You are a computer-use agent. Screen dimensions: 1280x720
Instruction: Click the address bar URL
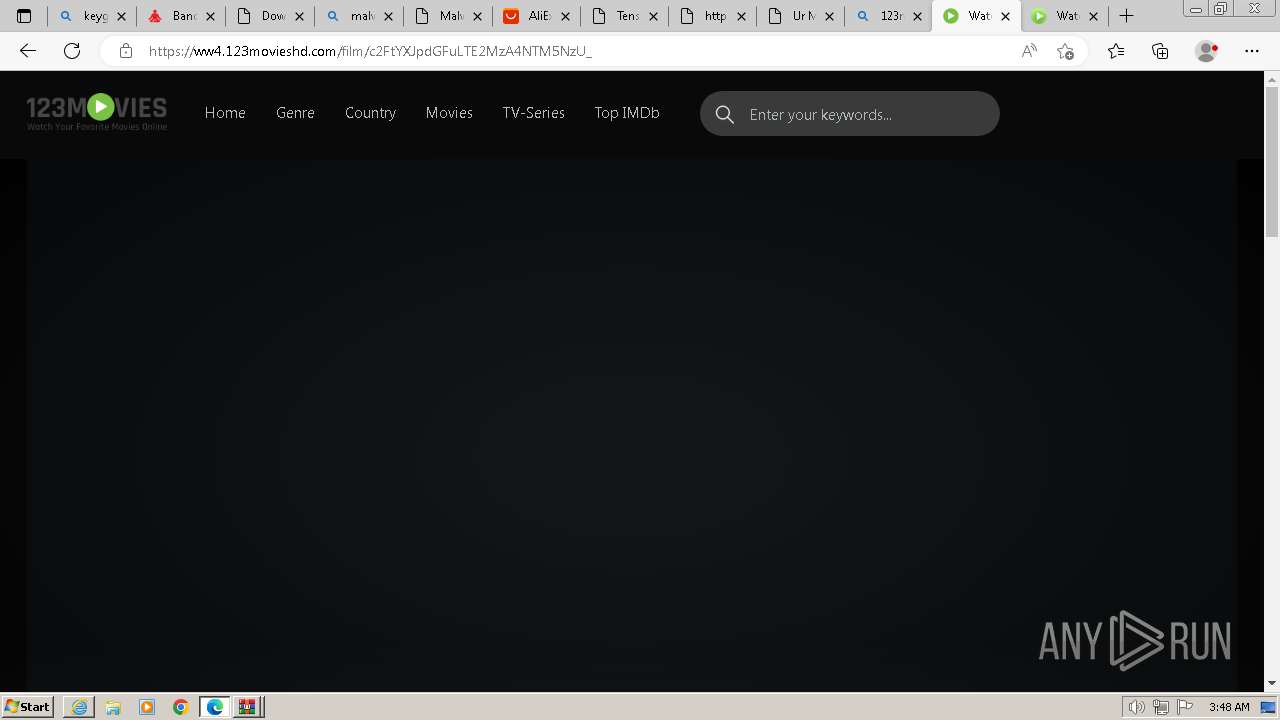point(370,51)
